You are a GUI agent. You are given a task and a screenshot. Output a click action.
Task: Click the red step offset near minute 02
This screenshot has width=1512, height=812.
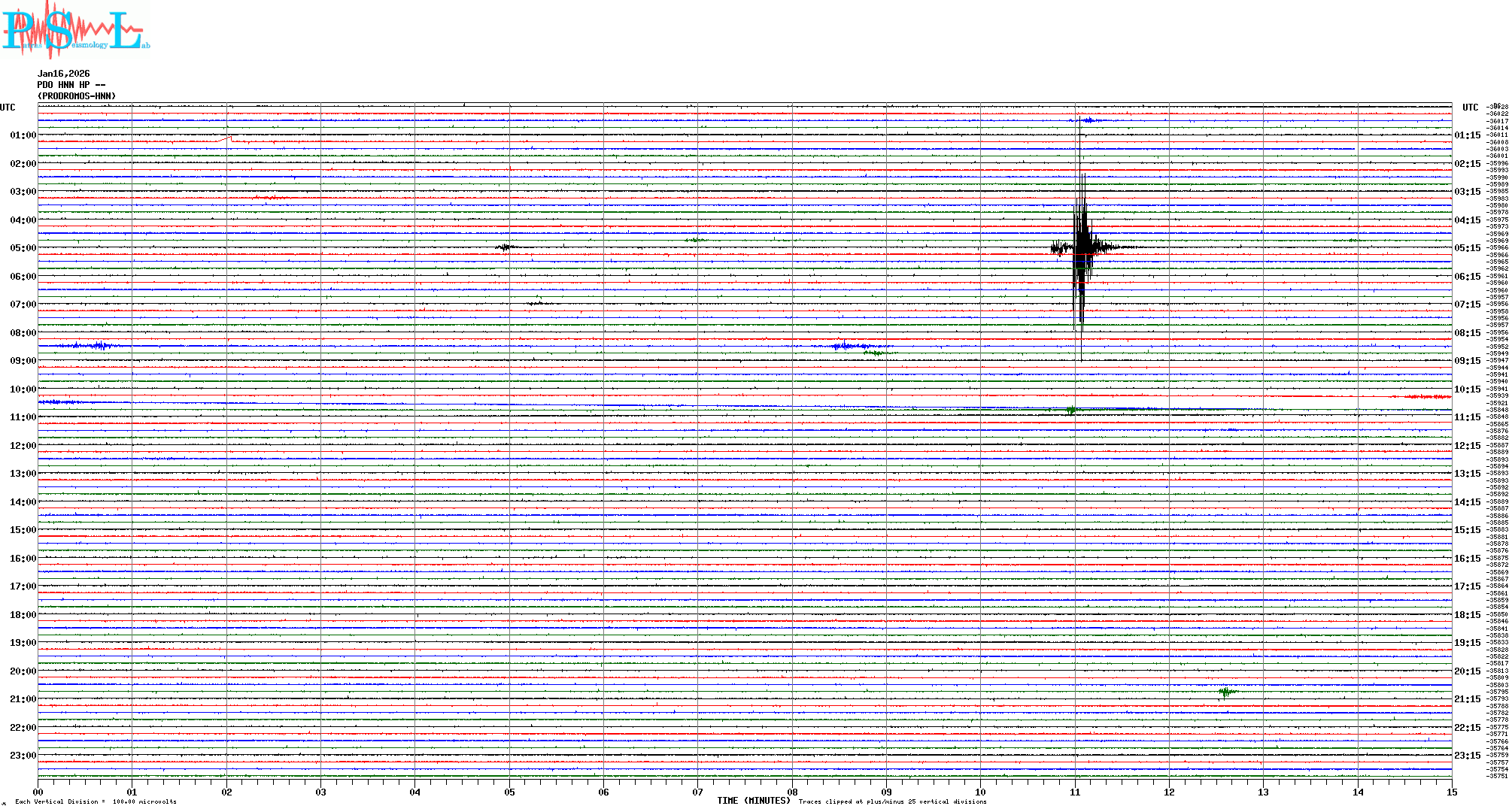[226, 139]
